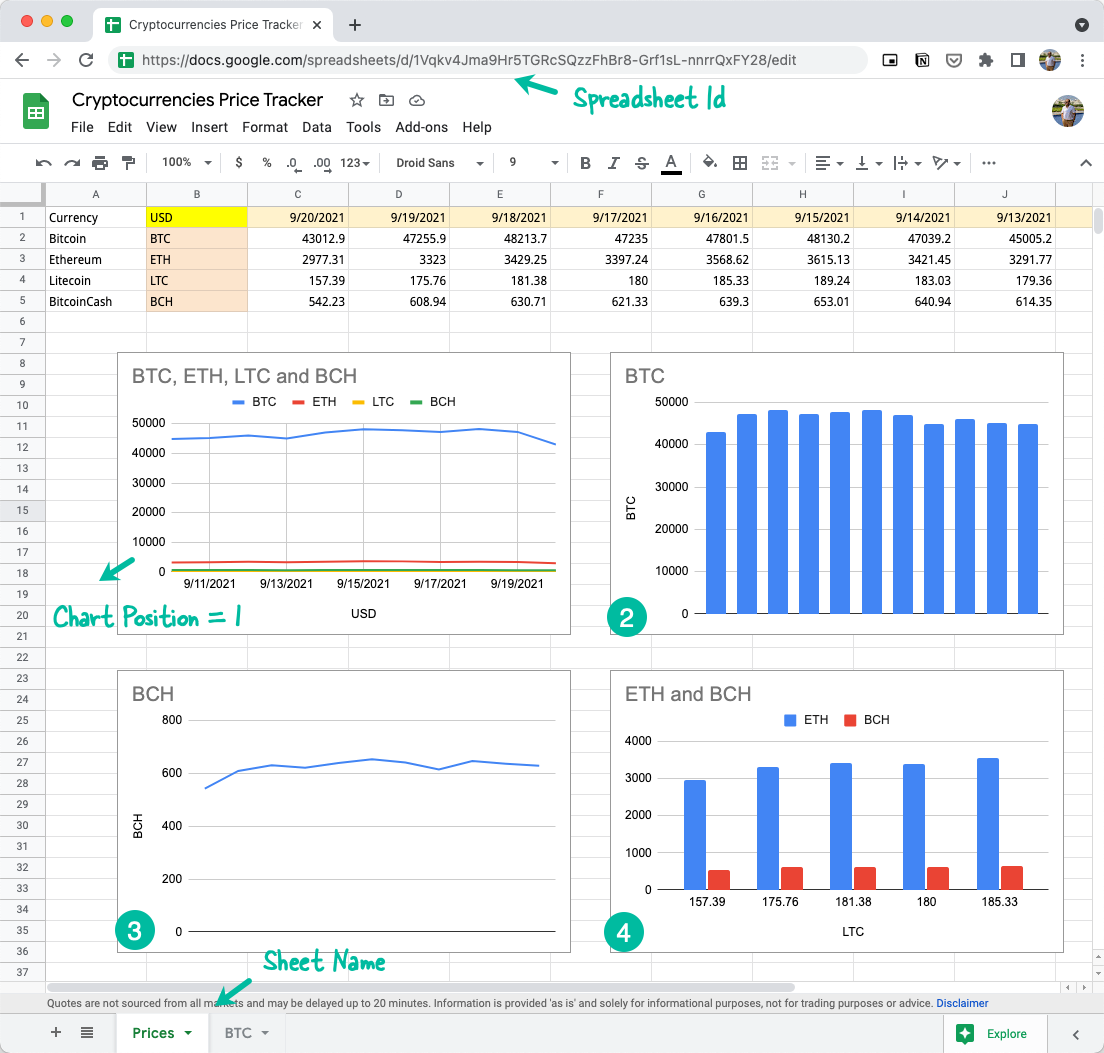The width and height of the screenshot is (1104, 1053).
Task: Open the Borders tool
Action: tap(738, 162)
